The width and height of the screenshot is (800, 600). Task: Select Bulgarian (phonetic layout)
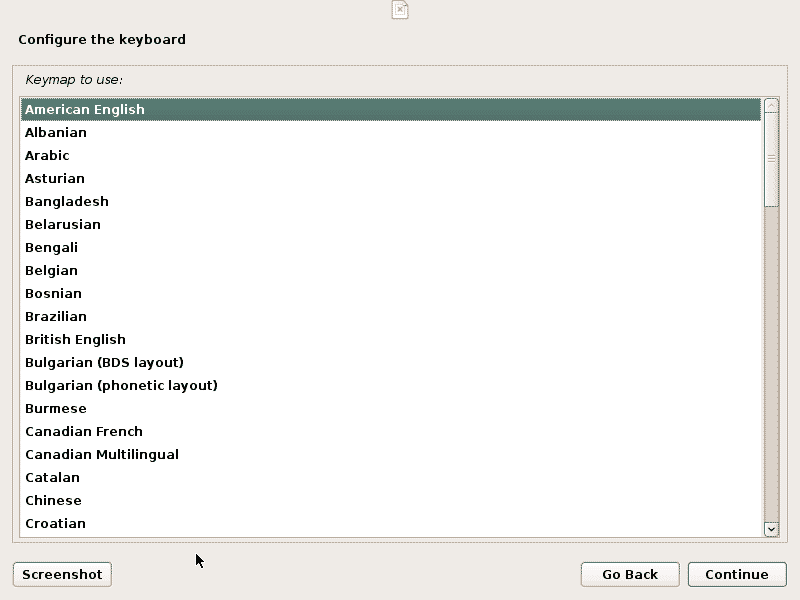pyautogui.click(x=121, y=386)
